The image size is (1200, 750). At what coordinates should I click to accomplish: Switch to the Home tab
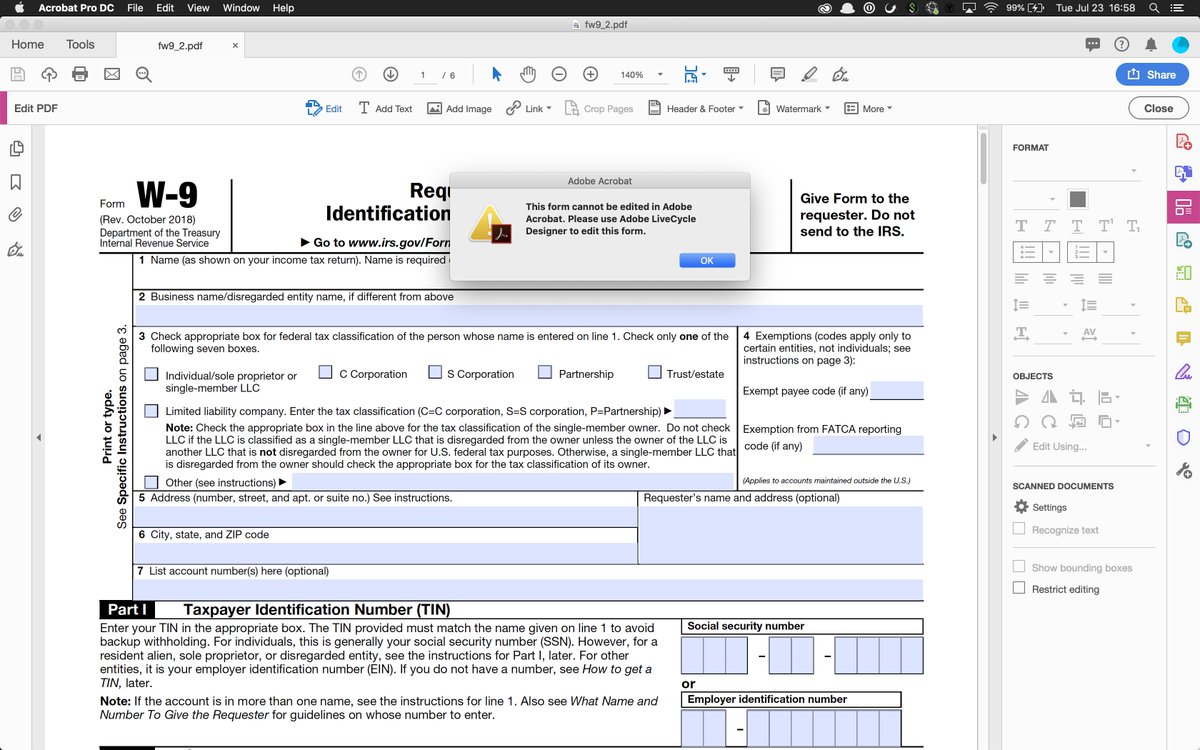tap(28, 44)
